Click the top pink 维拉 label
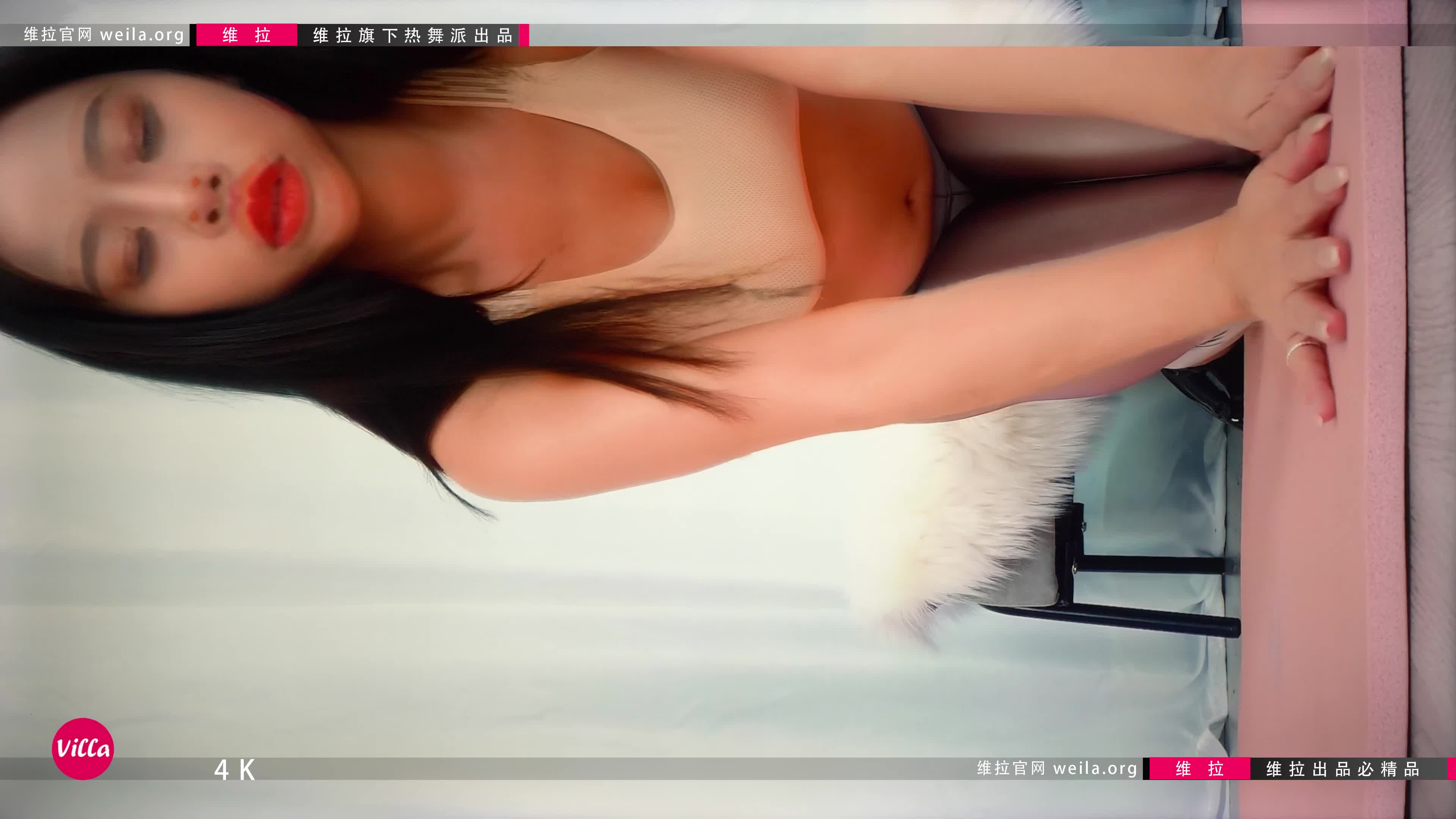Viewport: 1456px width, 819px height. (246, 35)
